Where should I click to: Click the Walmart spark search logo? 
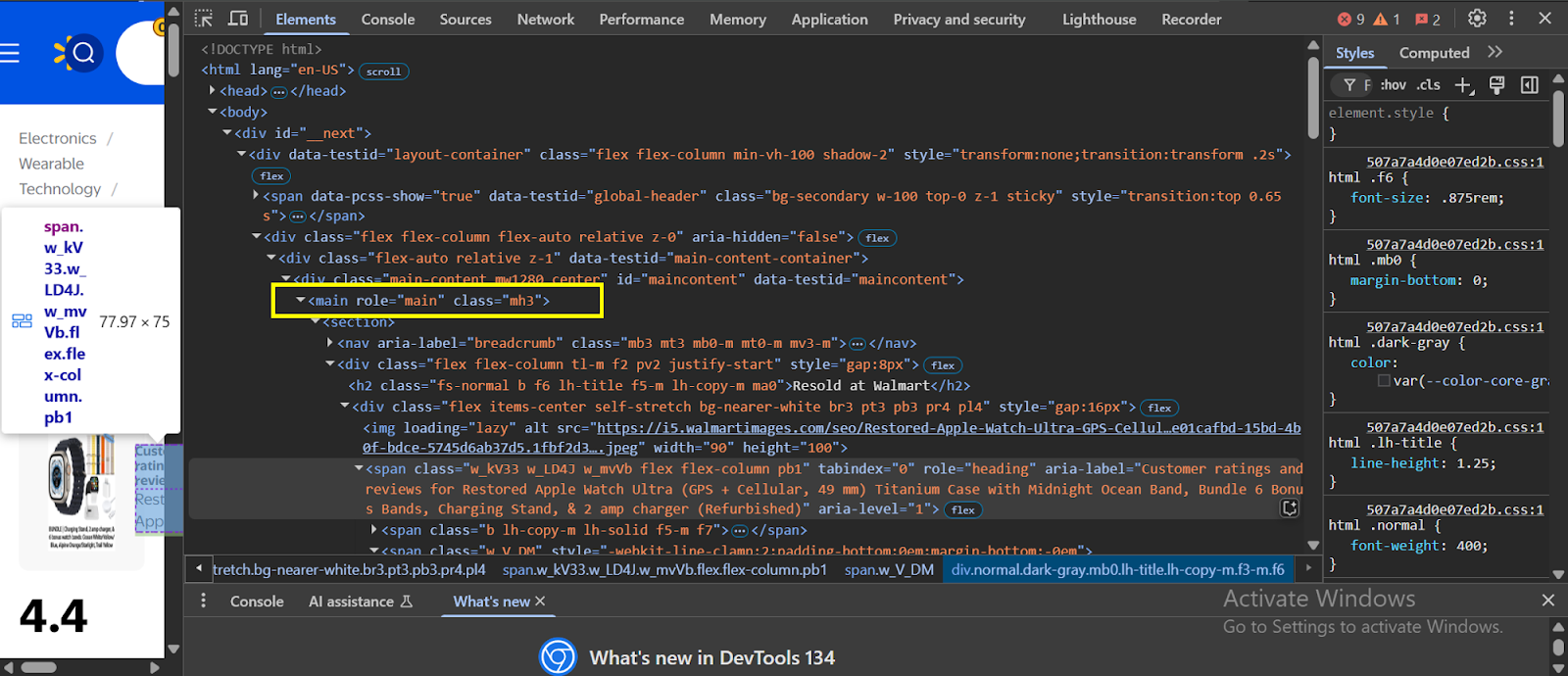tap(77, 53)
